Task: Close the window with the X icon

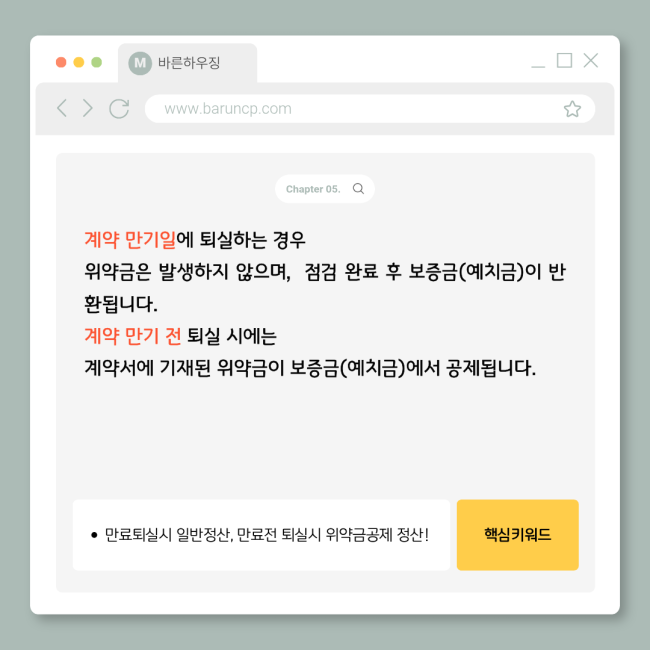Action: pos(591,61)
